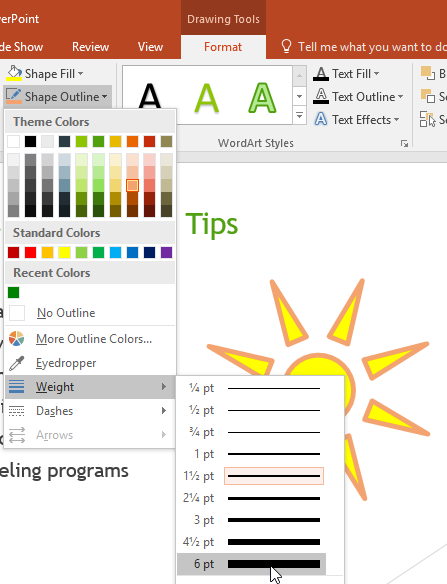The width and height of the screenshot is (447, 584).
Task: Set outline weight to 6 pt
Action: coord(251,564)
